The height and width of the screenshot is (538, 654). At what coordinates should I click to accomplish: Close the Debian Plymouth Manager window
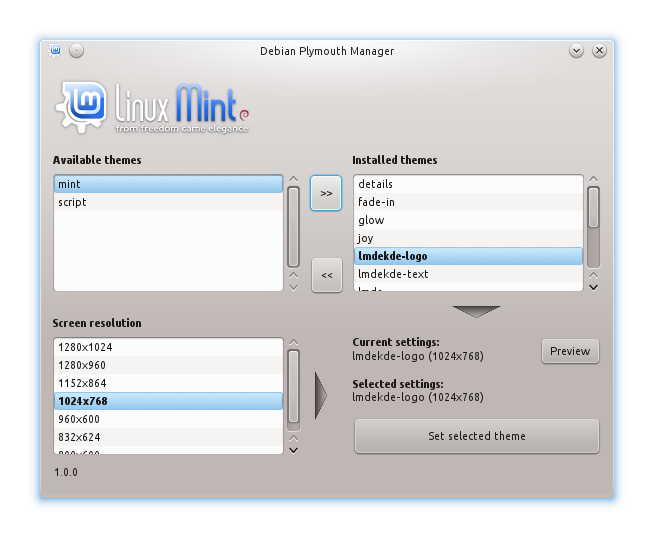point(599,51)
